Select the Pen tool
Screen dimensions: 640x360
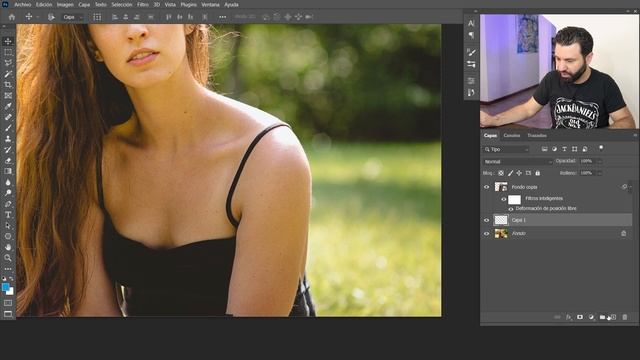pos(8,204)
